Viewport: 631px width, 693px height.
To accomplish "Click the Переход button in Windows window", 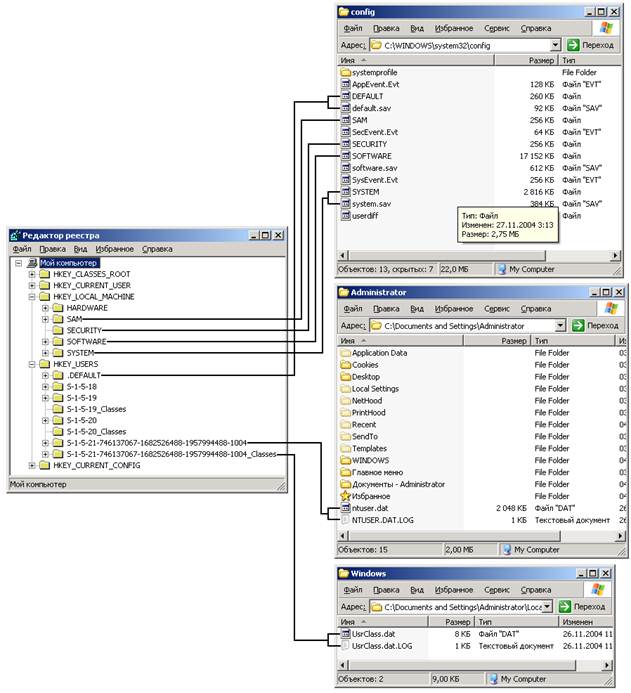I will click(582, 606).
